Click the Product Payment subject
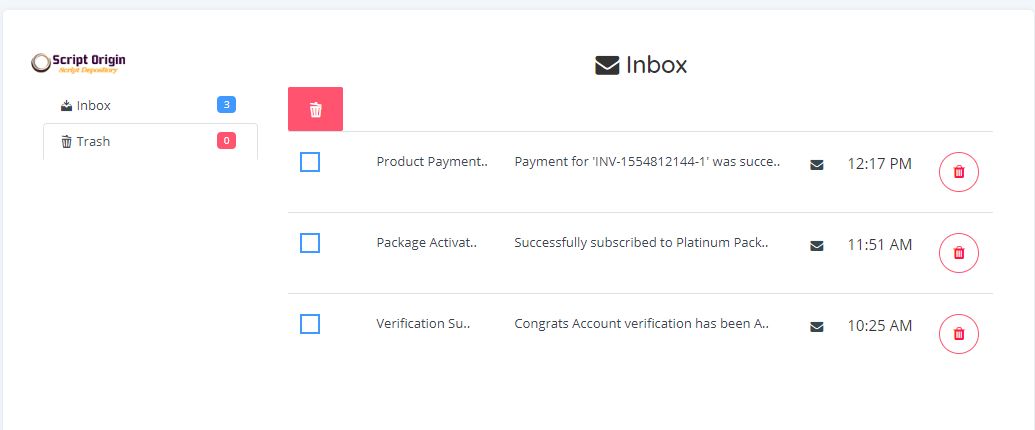The height and width of the screenshot is (430, 1035). click(x=431, y=162)
